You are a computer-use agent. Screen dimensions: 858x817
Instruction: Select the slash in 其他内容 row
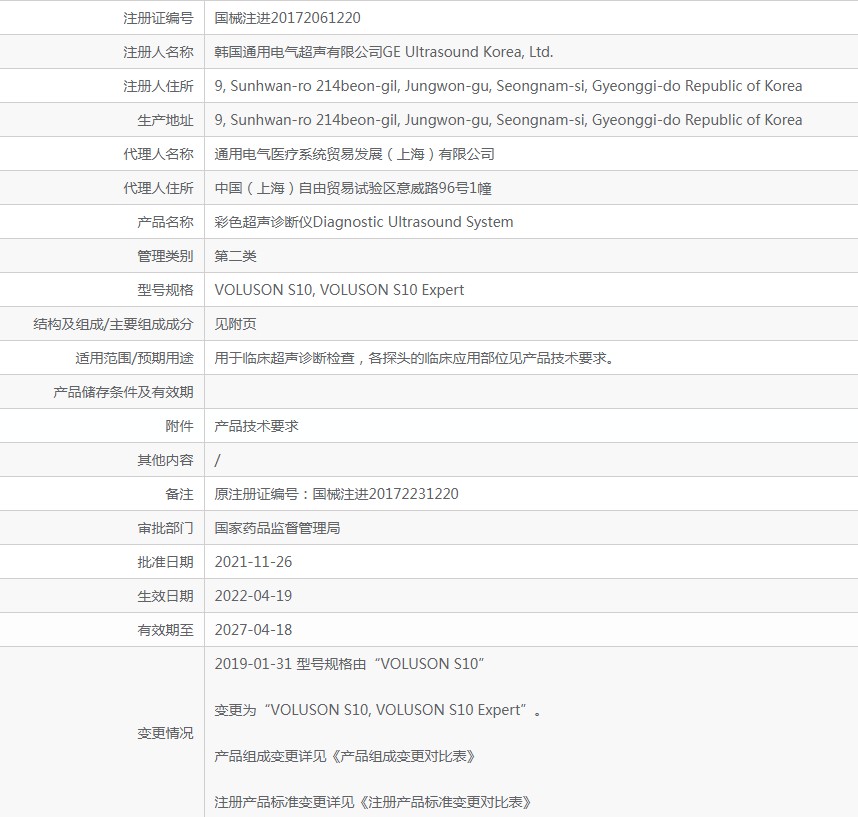[x=217, y=460]
